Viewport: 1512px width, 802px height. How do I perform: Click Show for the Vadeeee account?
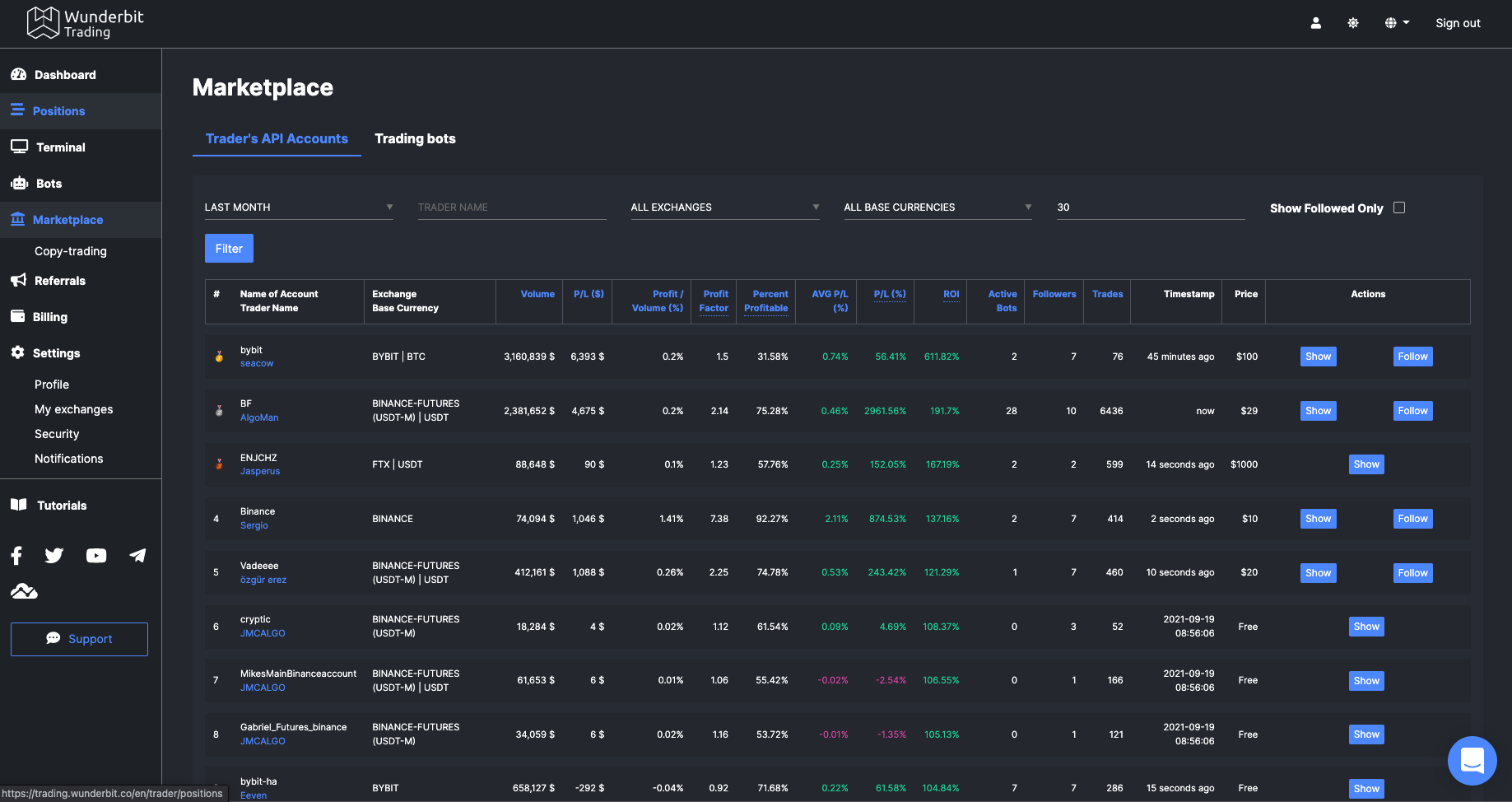tap(1318, 573)
